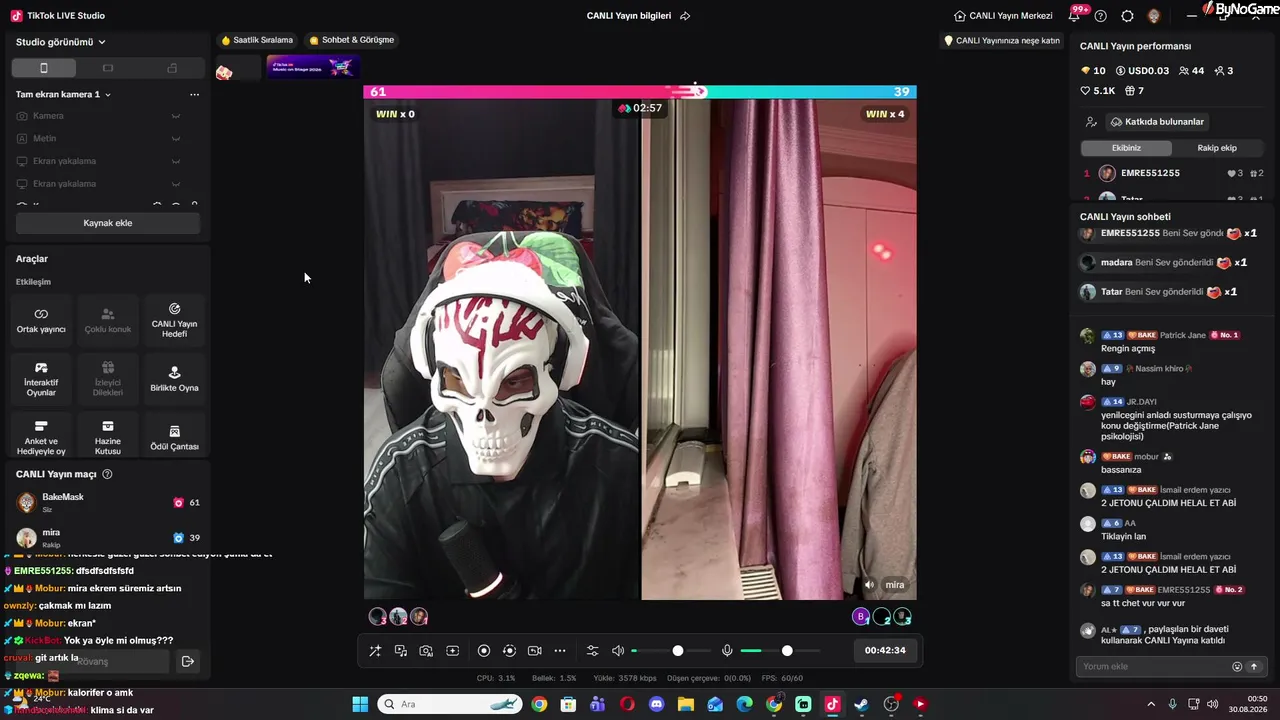Image resolution: width=1280 pixels, height=720 pixels.
Task: Click the music stage banner thumbnail
Action: click(x=313, y=67)
